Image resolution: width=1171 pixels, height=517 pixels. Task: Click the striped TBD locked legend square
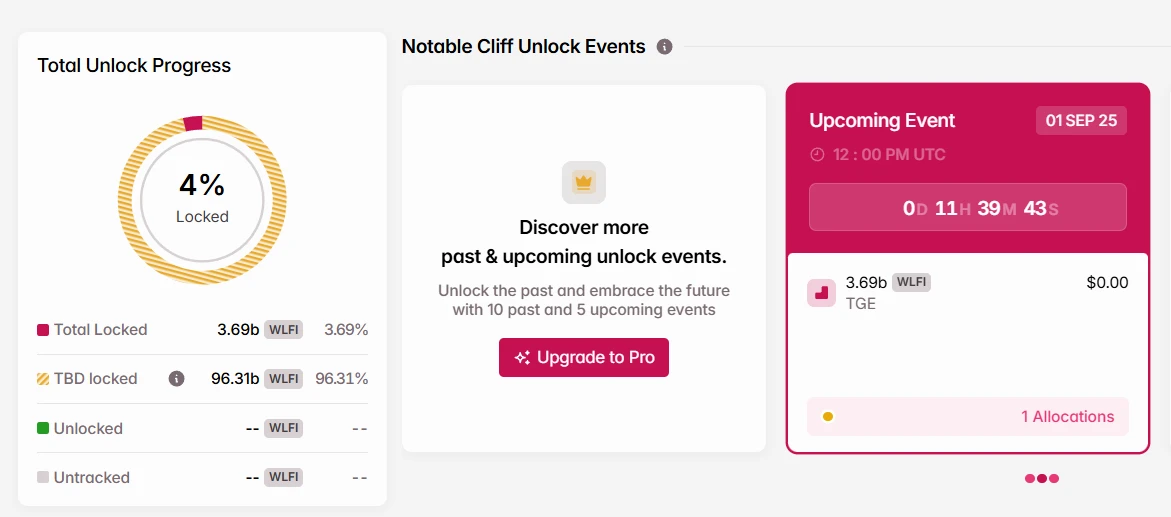43,379
